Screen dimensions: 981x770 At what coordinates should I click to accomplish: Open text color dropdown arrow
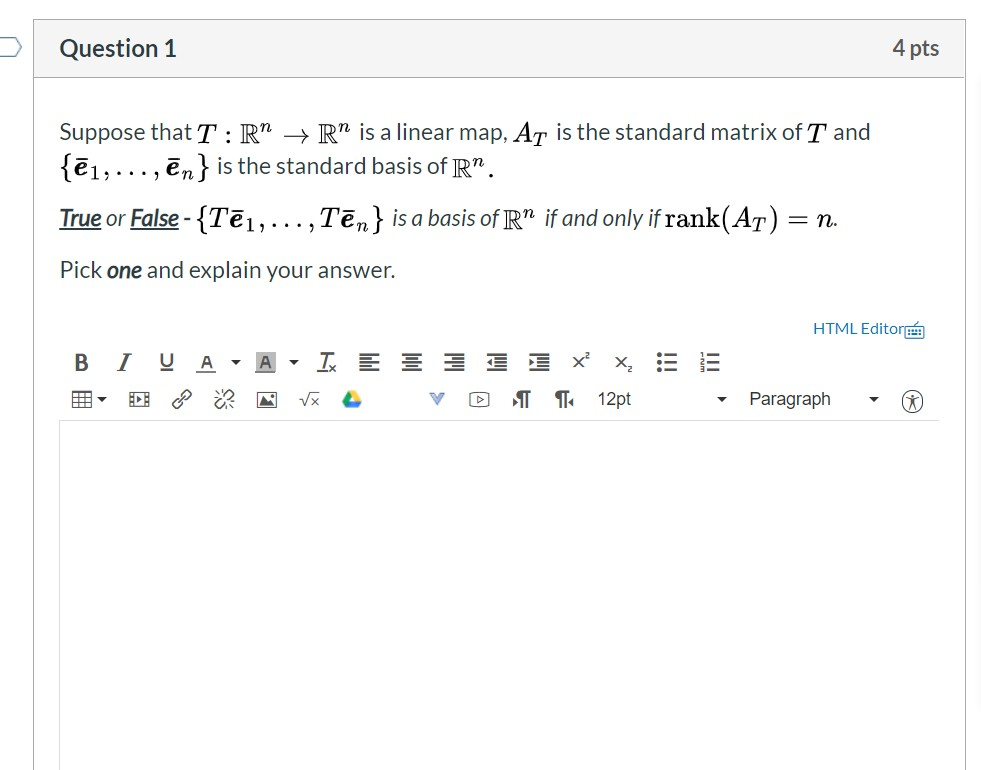click(235, 362)
